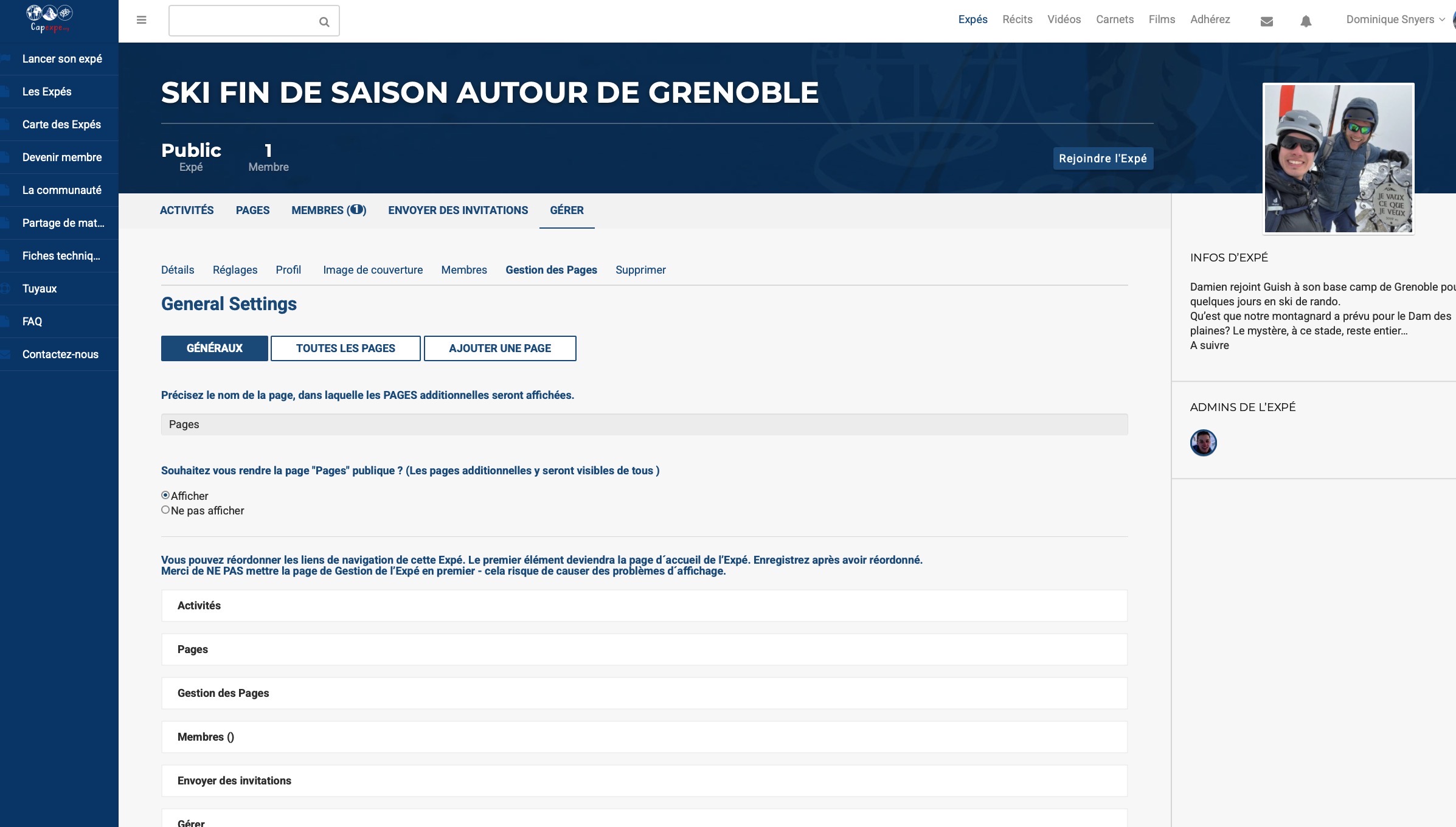The height and width of the screenshot is (827, 1456).
Task: Click the hamburger menu icon
Action: [x=141, y=20]
